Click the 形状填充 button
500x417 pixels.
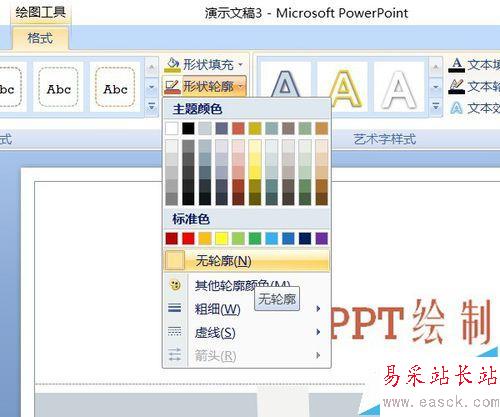(204, 65)
